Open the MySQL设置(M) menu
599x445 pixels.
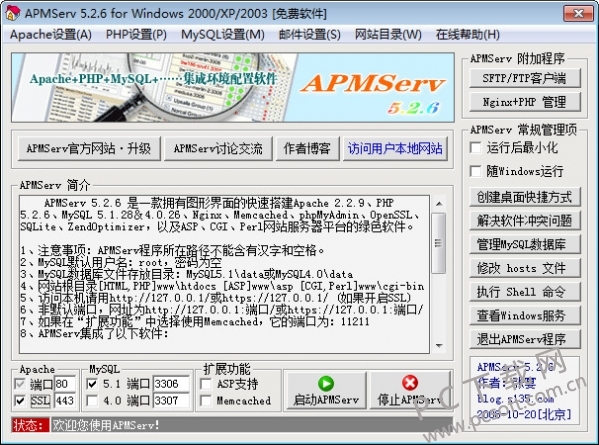point(223,35)
